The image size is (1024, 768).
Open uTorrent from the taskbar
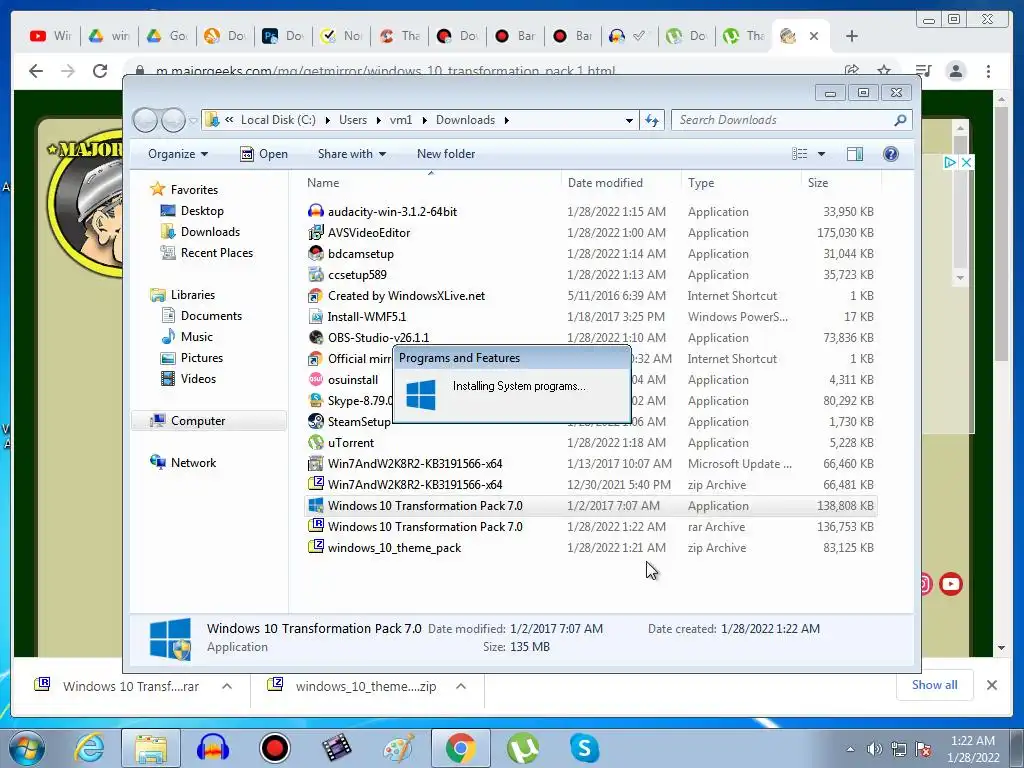point(522,748)
